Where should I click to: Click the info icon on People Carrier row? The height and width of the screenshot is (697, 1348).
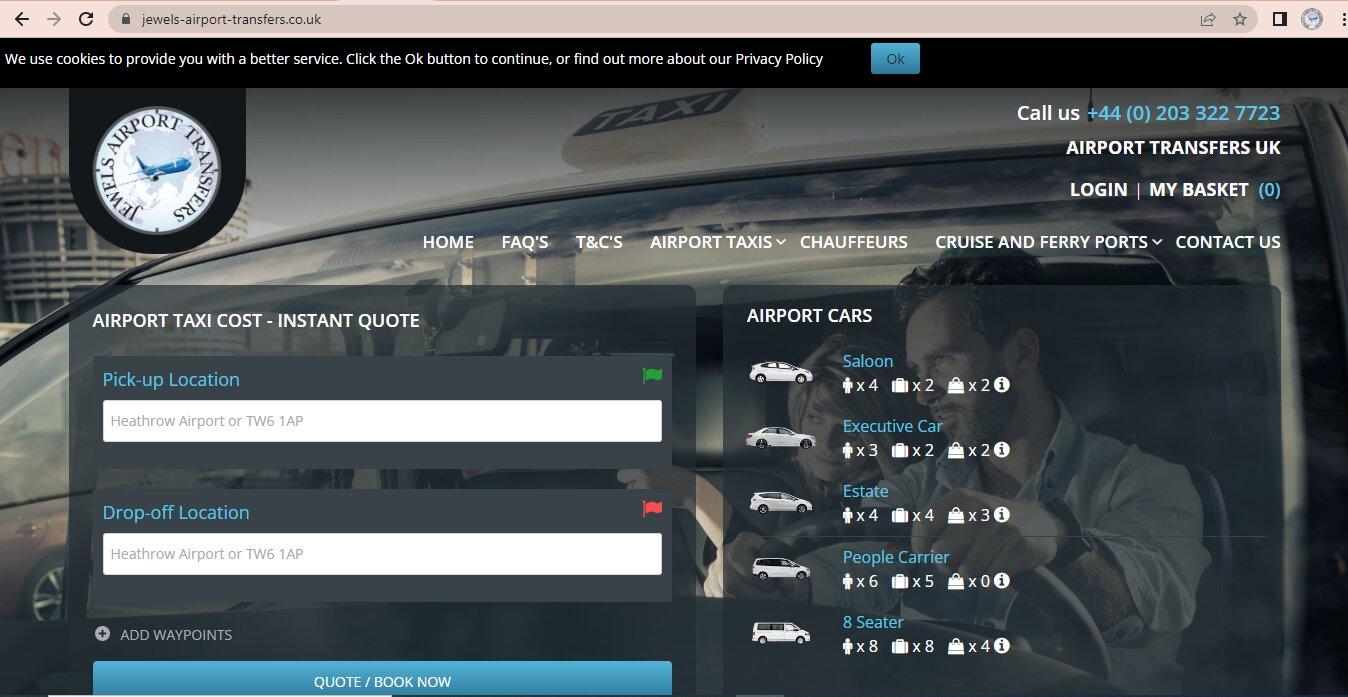[1001, 581]
